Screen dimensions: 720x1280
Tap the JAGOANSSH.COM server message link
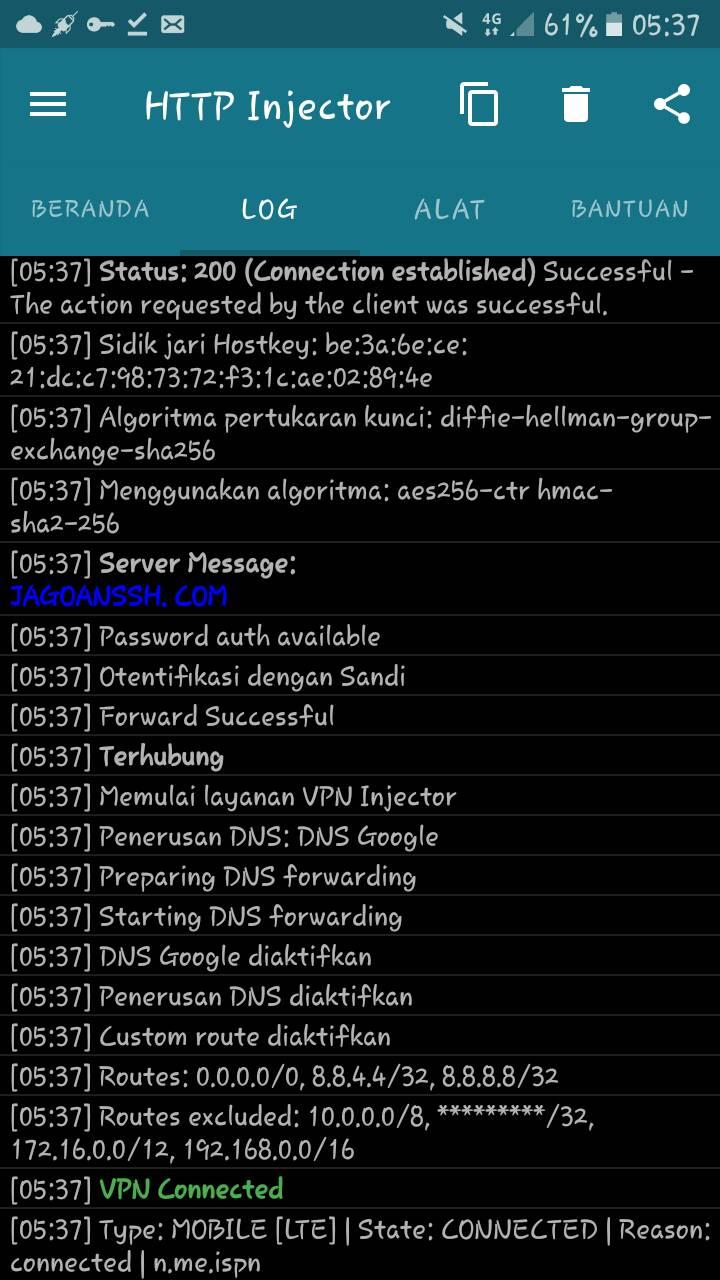[119, 597]
